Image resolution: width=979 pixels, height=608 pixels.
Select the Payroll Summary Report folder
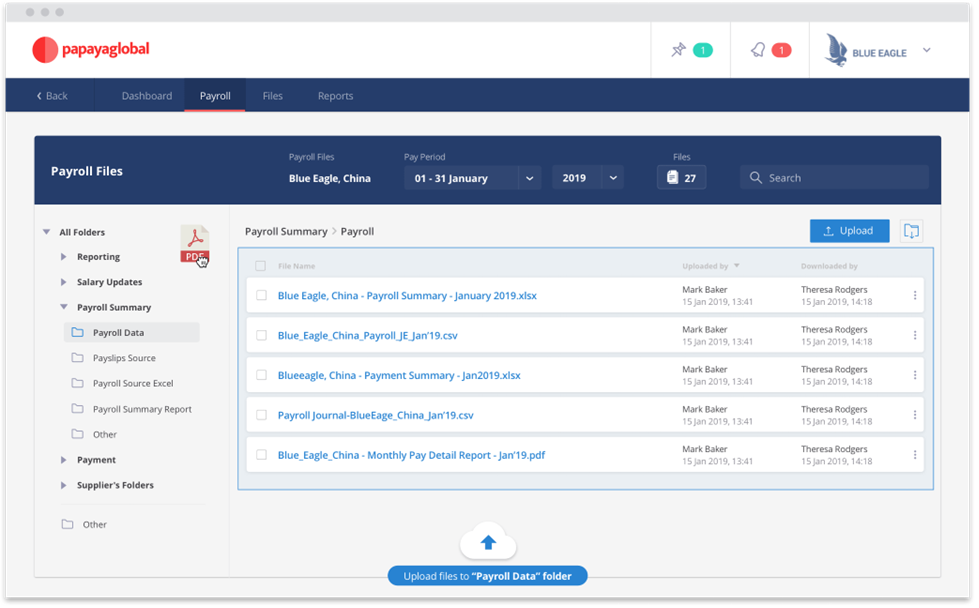pyautogui.click(x=142, y=409)
